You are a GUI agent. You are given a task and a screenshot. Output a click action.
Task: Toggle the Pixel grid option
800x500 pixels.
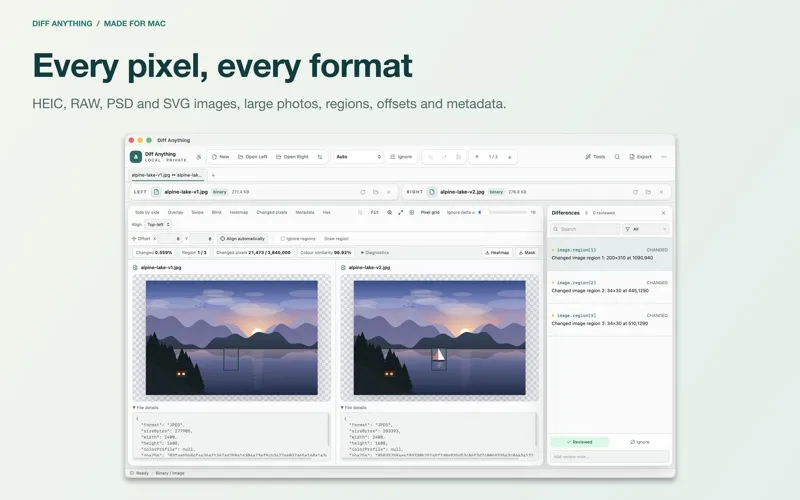pyautogui.click(x=430, y=212)
